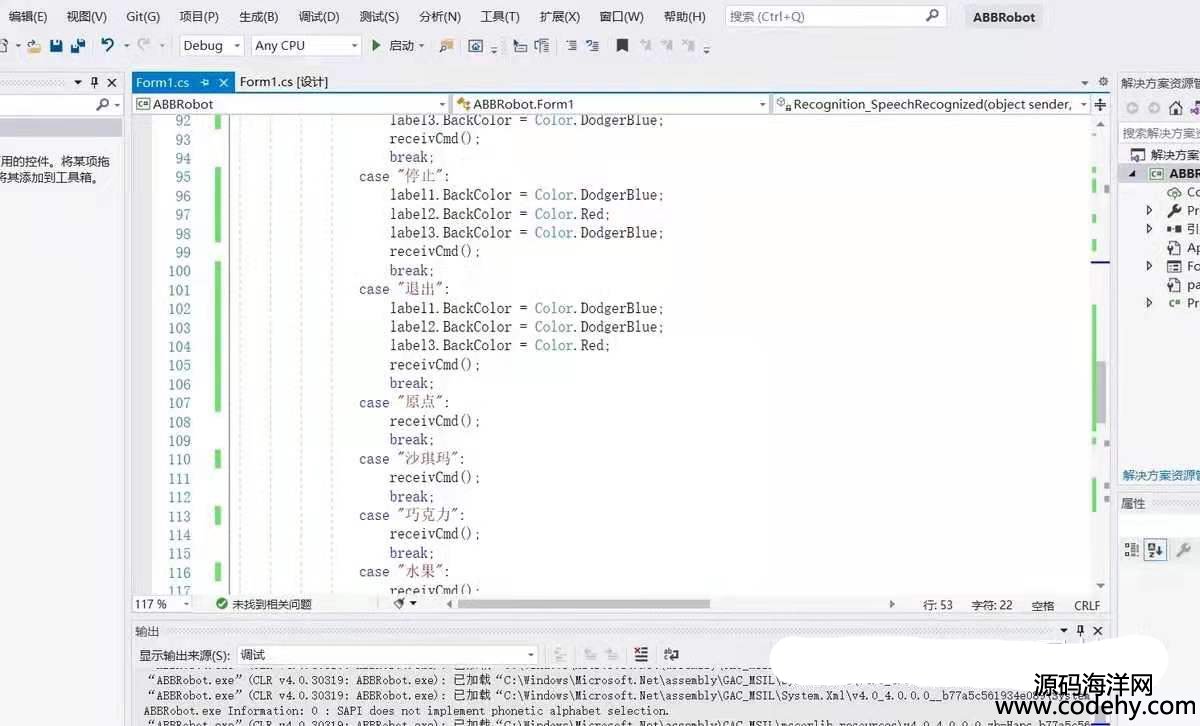
Task: Click the Solution Explorer search field
Action: (x=1160, y=133)
